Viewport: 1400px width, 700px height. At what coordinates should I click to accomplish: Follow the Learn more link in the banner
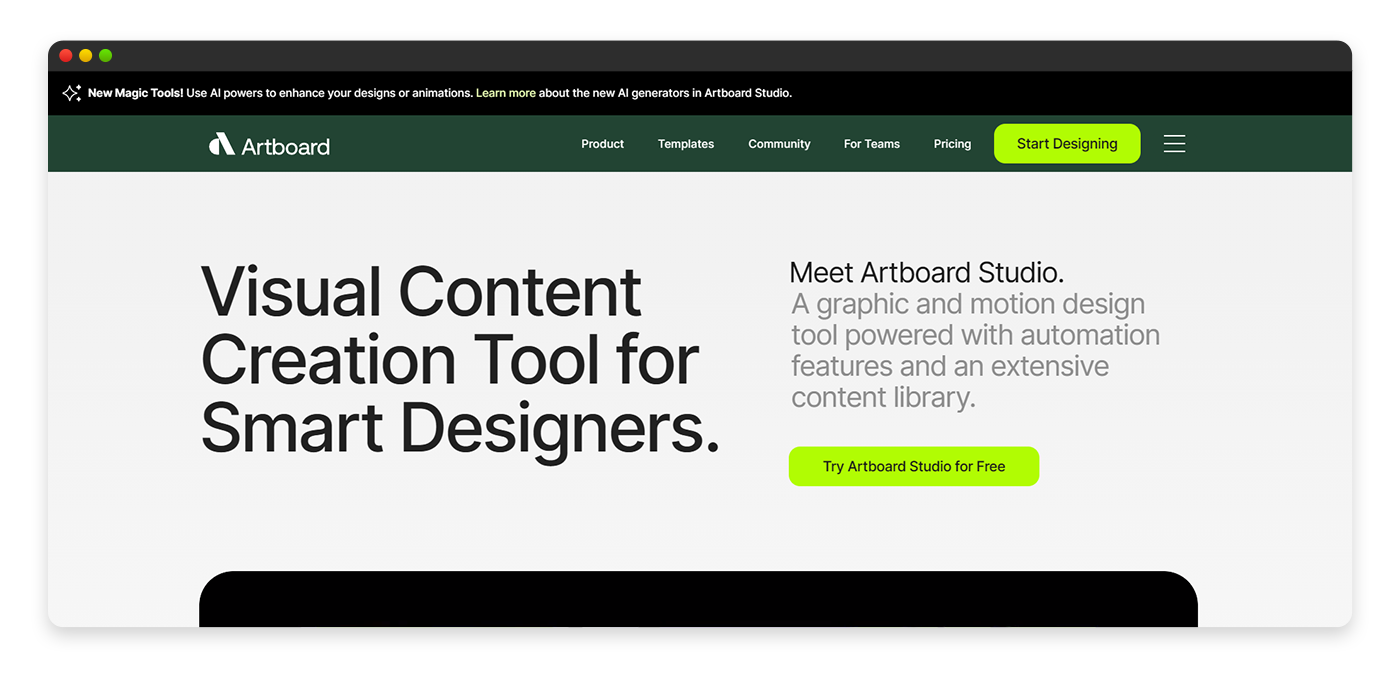[506, 93]
